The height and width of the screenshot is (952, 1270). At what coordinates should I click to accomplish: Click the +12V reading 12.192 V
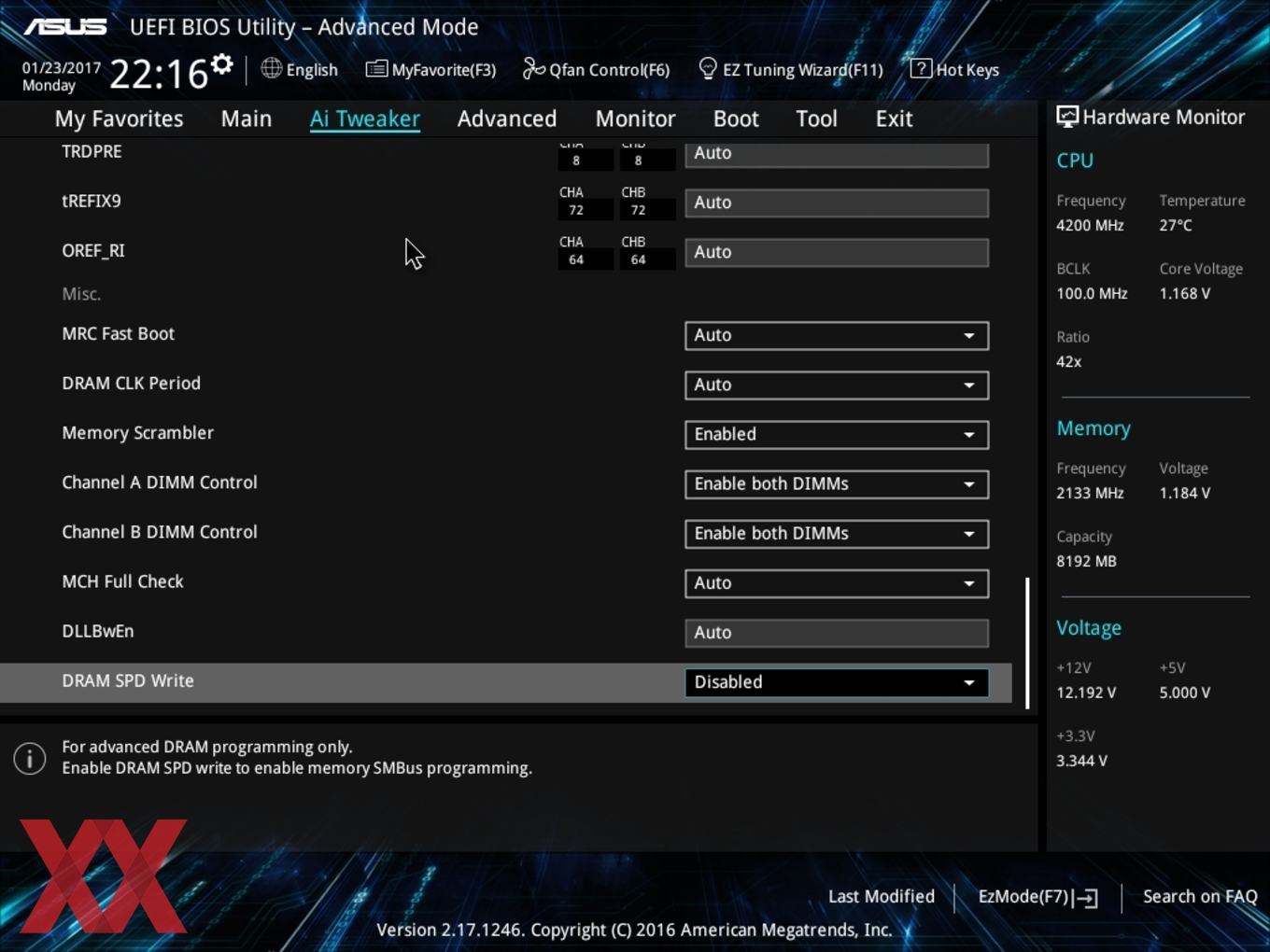(x=1086, y=693)
